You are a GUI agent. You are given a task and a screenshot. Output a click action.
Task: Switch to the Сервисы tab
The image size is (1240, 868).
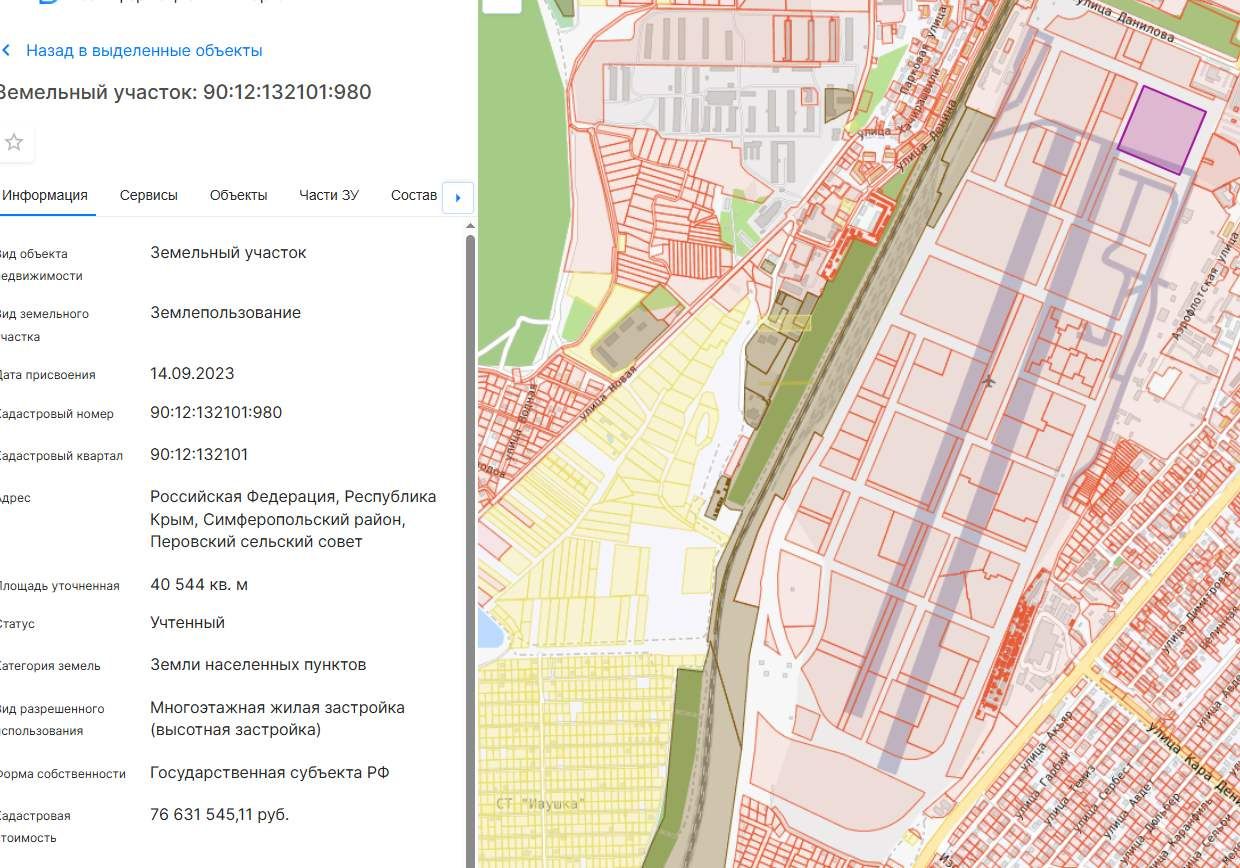pyautogui.click(x=148, y=195)
